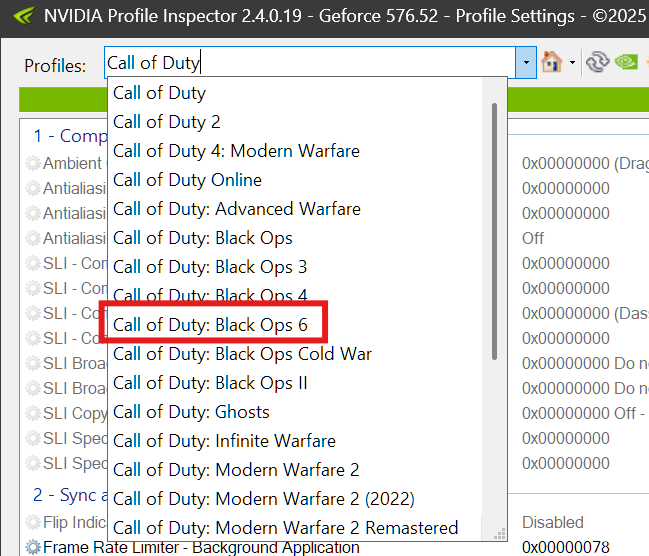This screenshot has width=649, height=556.
Task: Click into the Profiles text field
Action: (x=310, y=63)
